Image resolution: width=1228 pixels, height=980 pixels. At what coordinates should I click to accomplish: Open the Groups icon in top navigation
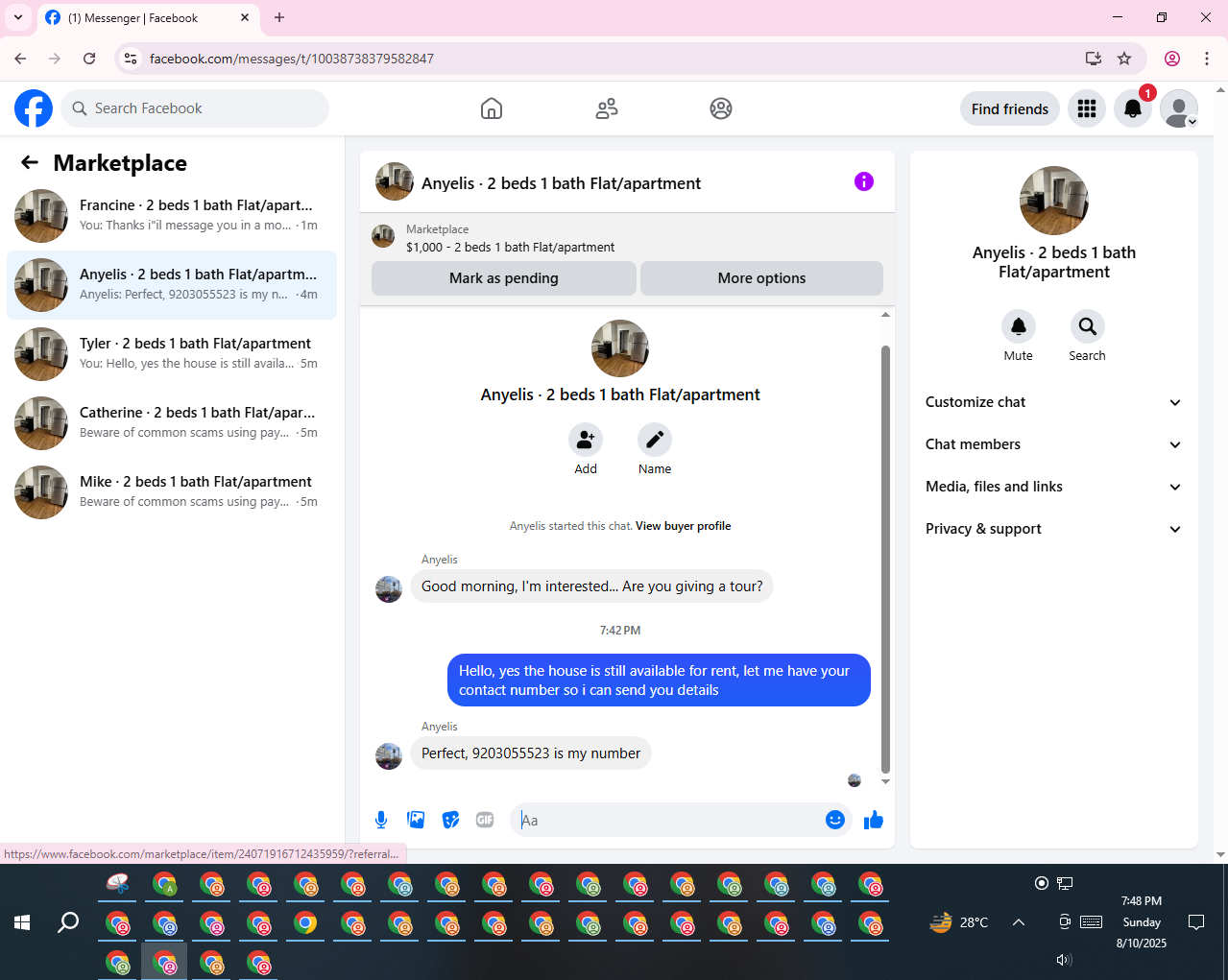pyautogui.click(x=721, y=108)
